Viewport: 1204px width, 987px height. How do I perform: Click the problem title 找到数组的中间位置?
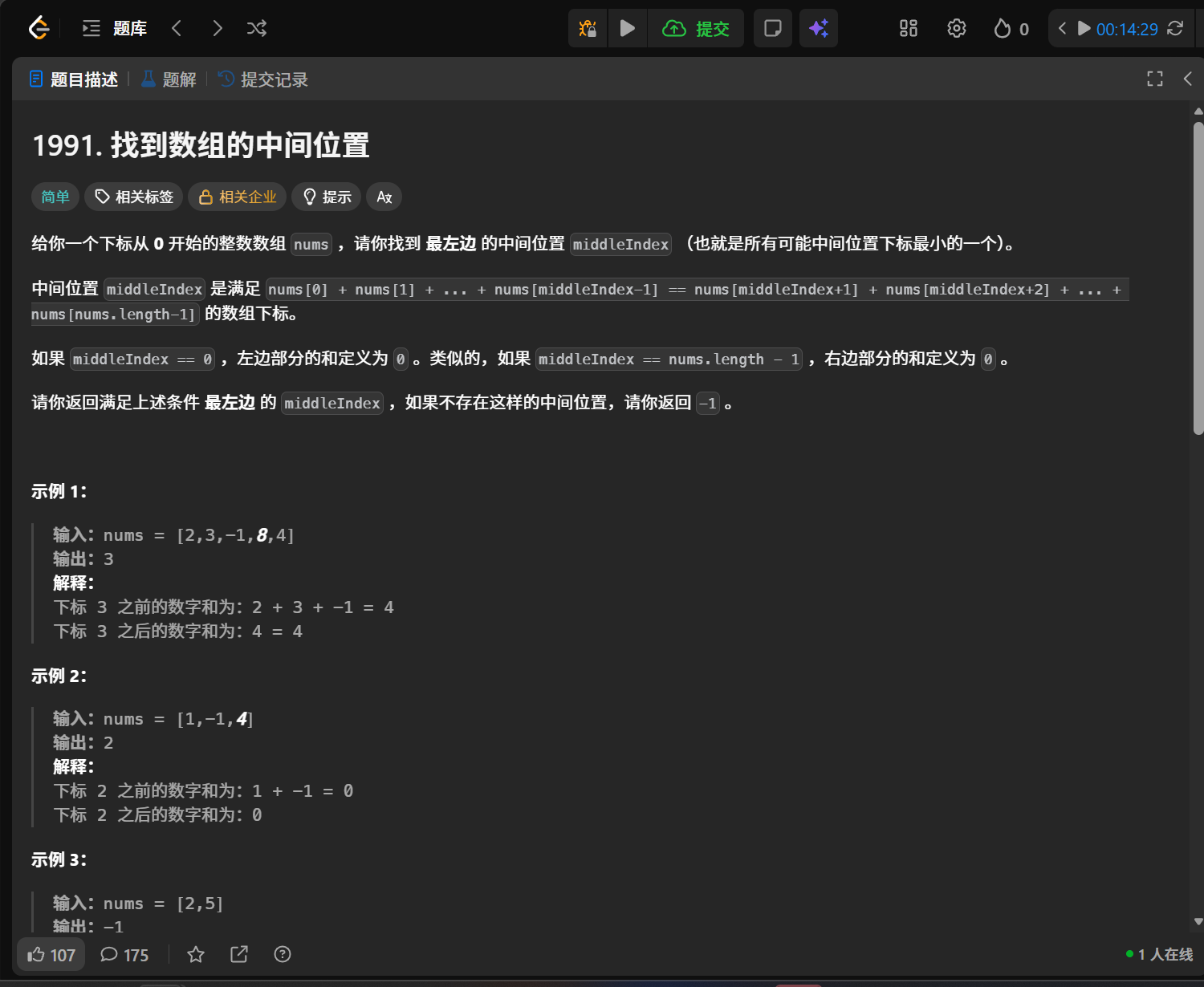(240, 145)
